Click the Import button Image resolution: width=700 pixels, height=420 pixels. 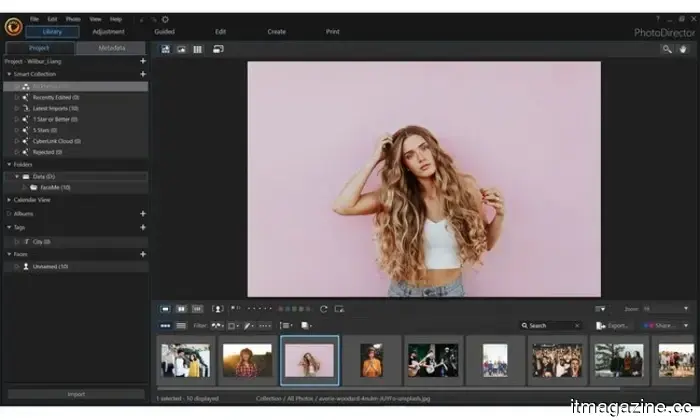[76, 394]
